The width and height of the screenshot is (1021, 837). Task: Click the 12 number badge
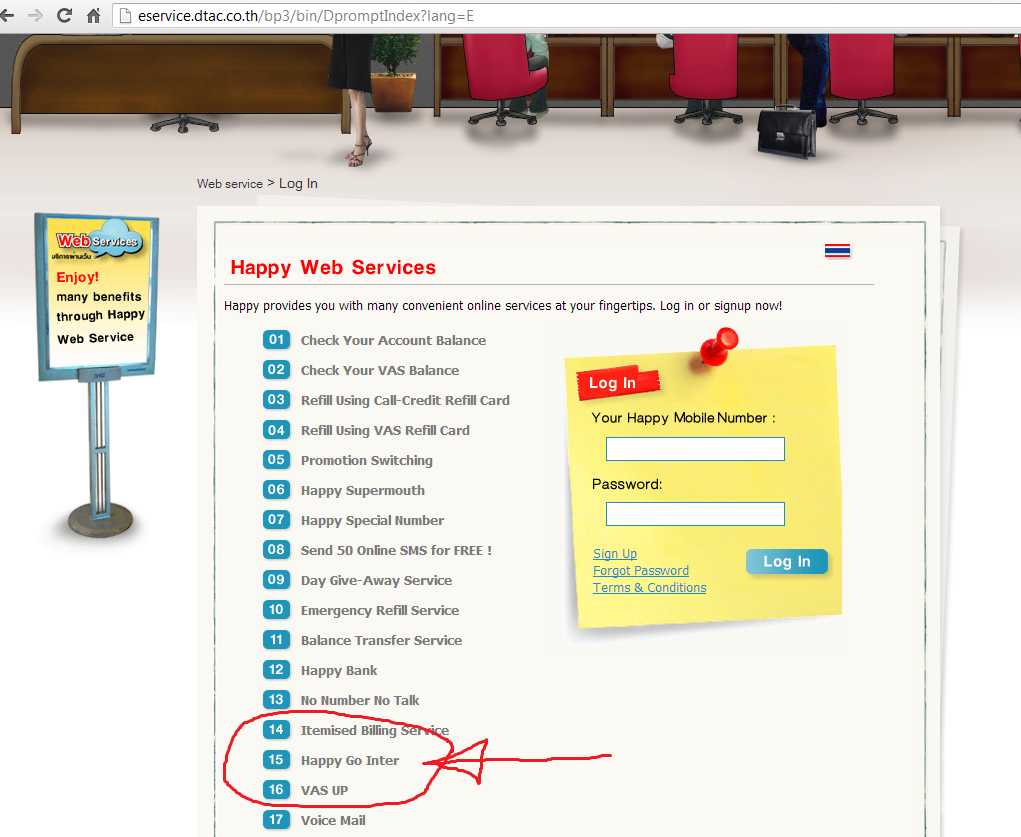276,670
